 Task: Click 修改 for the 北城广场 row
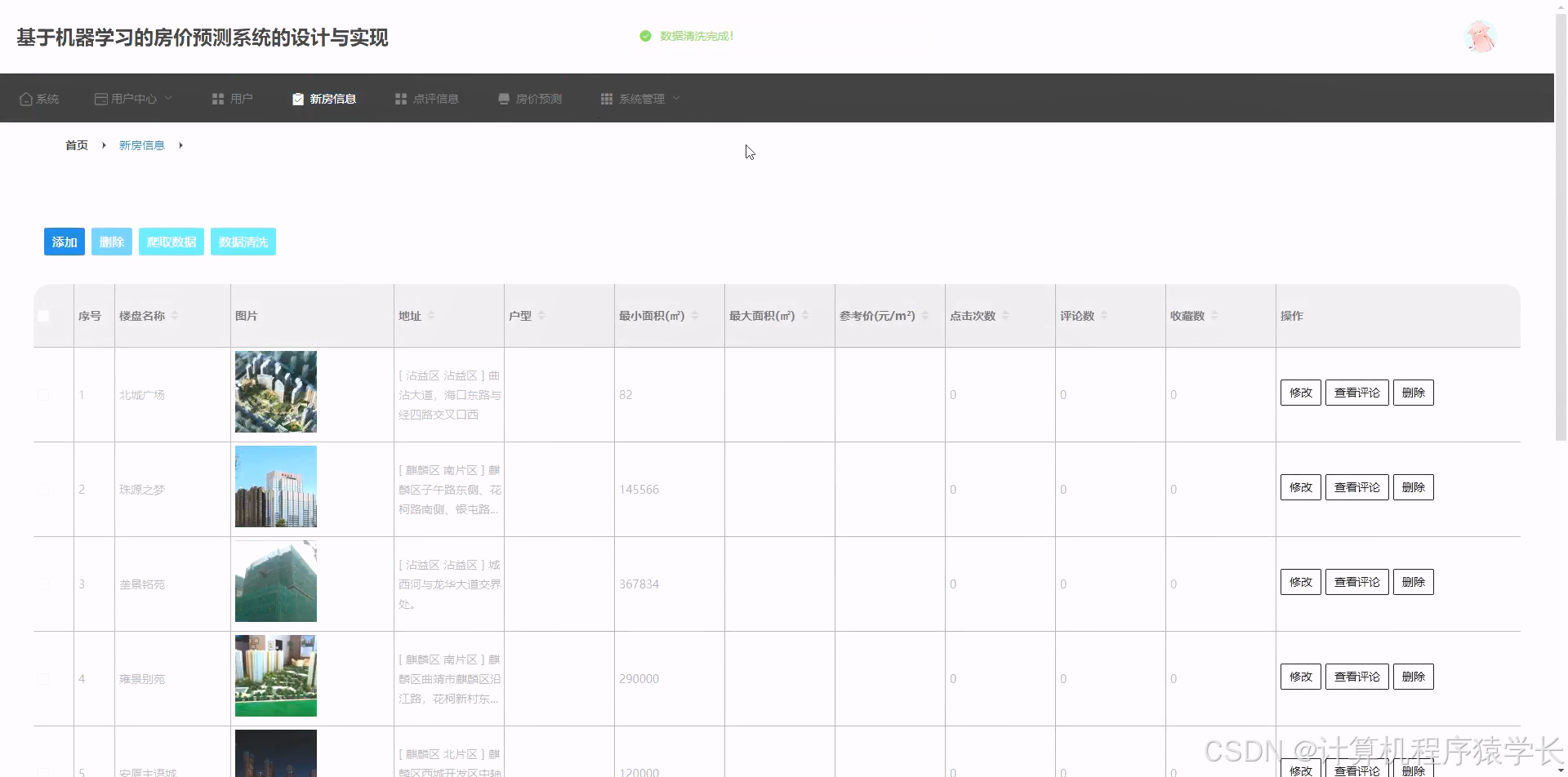1301,393
